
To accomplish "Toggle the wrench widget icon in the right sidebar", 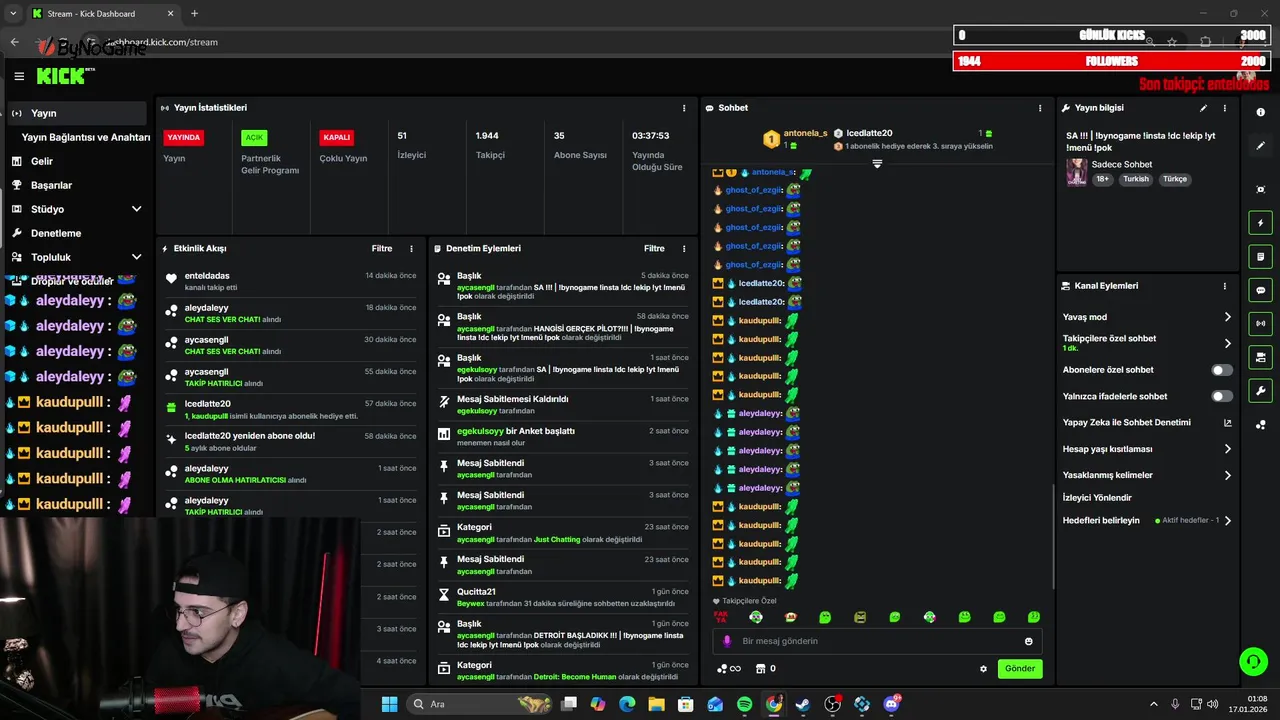I will click(1260, 391).
